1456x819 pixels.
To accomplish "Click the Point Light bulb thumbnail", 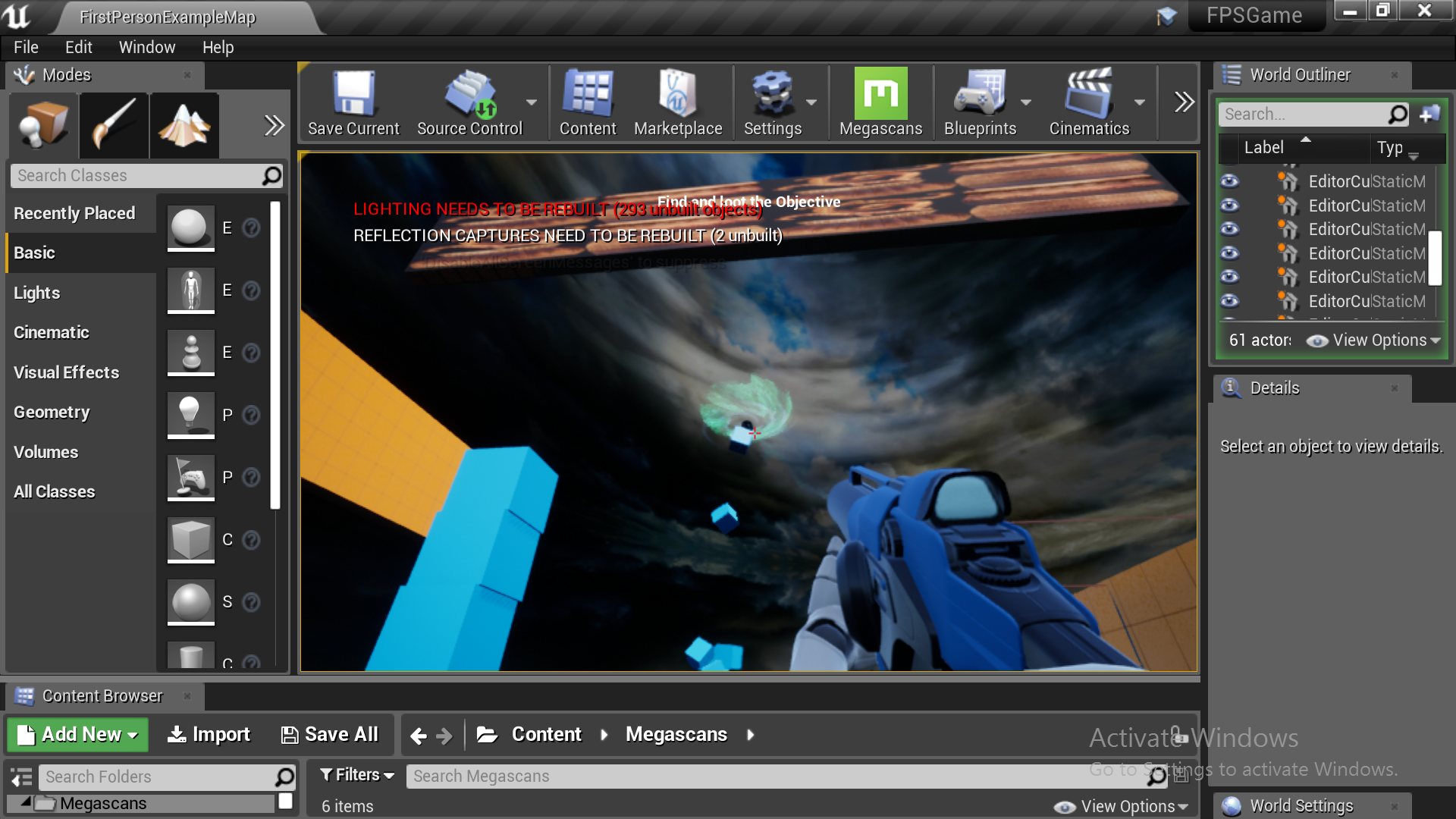I will tap(190, 415).
